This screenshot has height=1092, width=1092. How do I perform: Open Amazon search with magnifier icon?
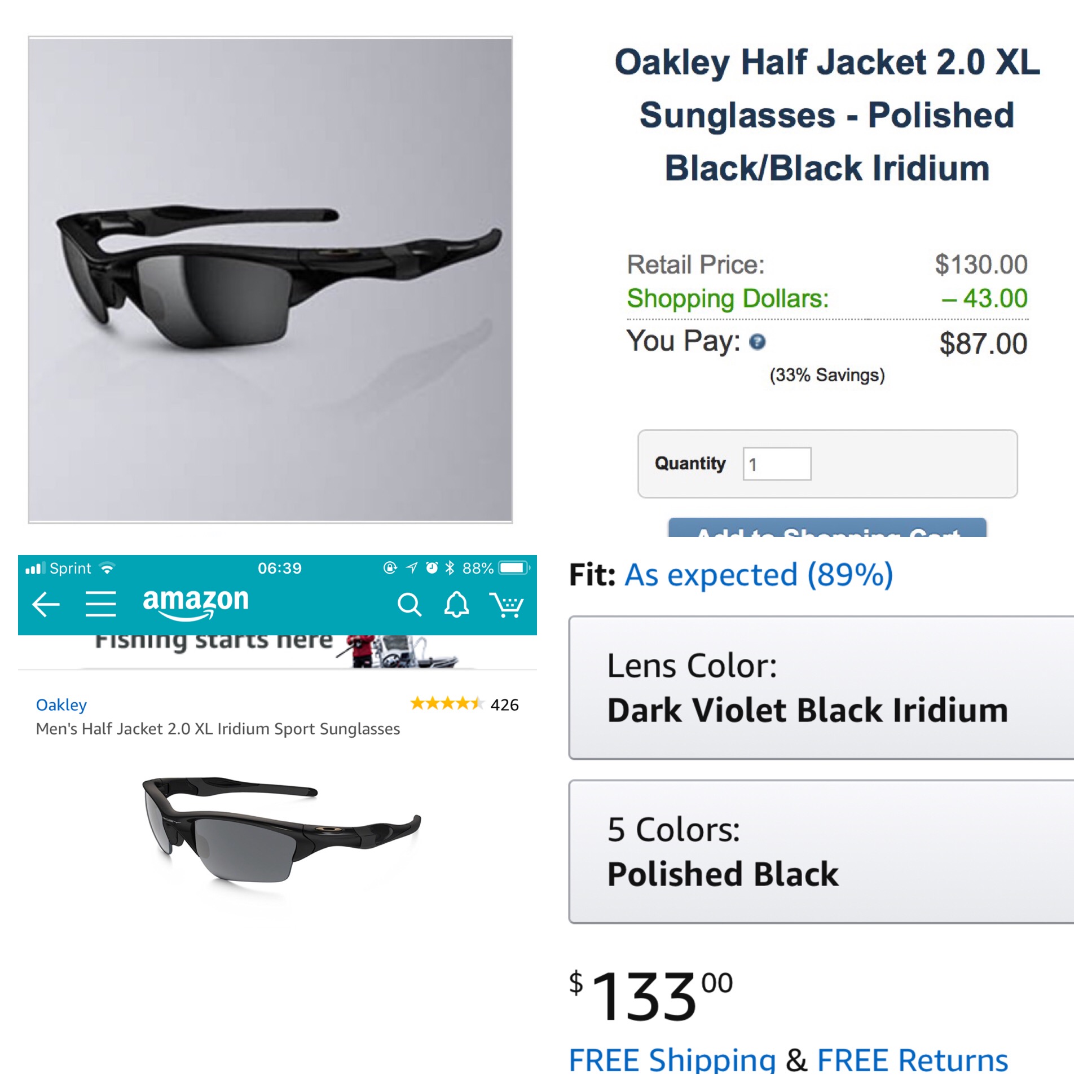(x=409, y=604)
